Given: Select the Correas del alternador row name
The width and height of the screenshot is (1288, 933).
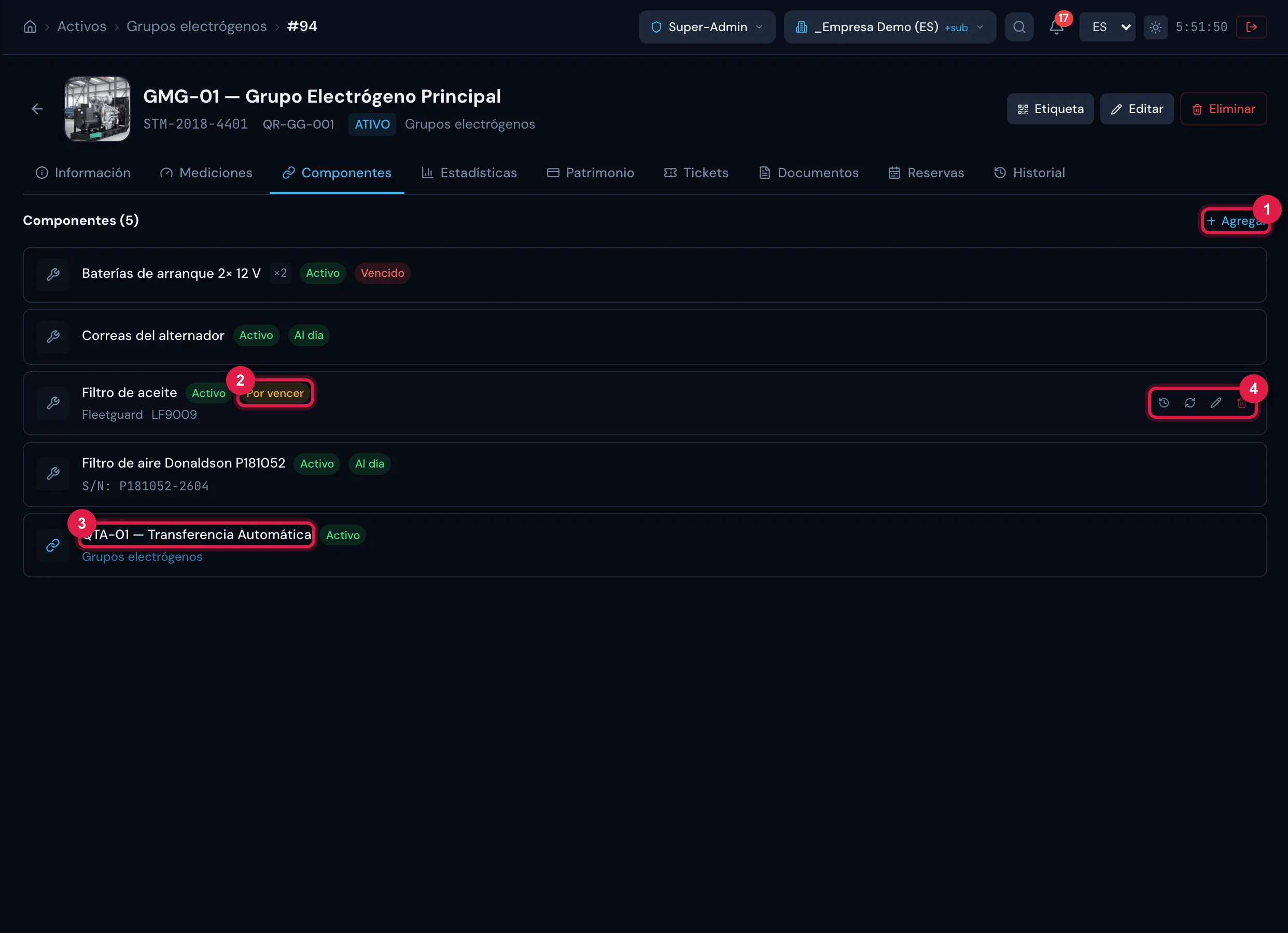Looking at the screenshot, I should (x=153, y=335).
